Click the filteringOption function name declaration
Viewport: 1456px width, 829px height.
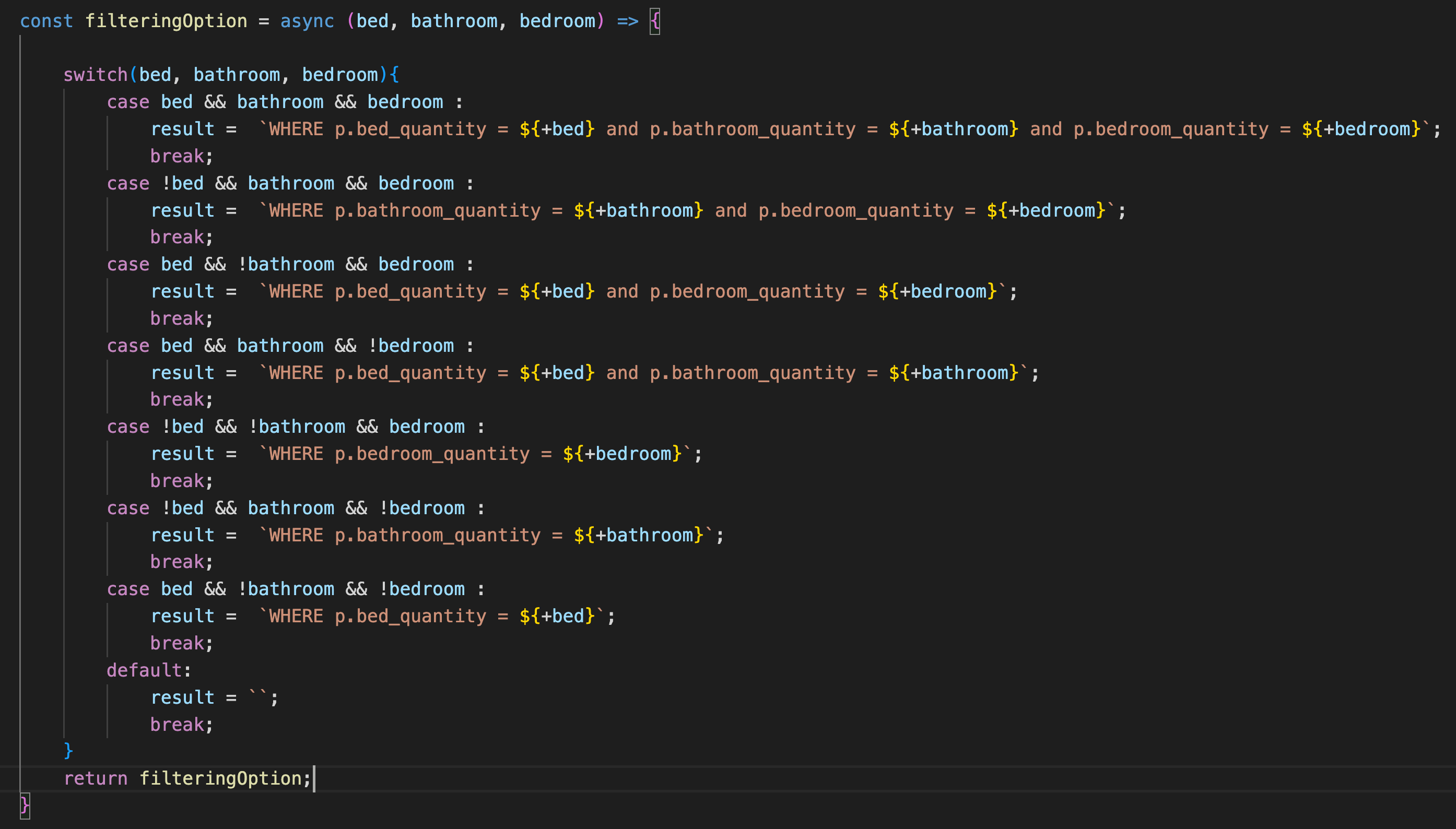[x=166, y=21]
